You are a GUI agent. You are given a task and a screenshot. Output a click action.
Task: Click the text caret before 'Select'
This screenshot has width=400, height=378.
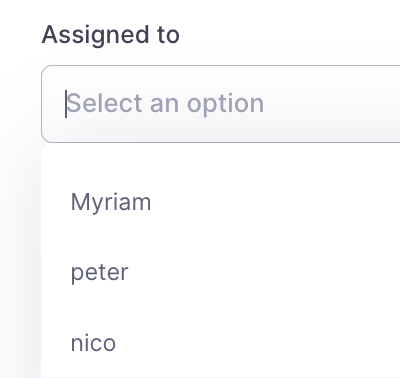[x=66, y=104]
